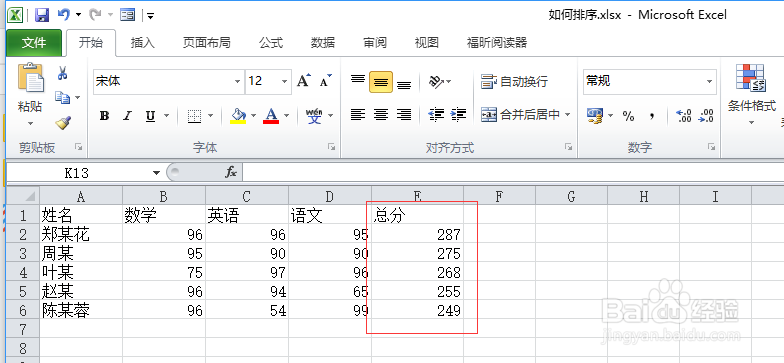
Task: Click the accounting number format icon
Action: tap(594, 116)
